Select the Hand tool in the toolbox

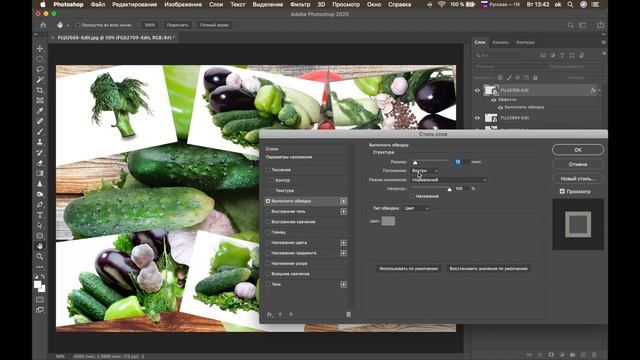40,246
